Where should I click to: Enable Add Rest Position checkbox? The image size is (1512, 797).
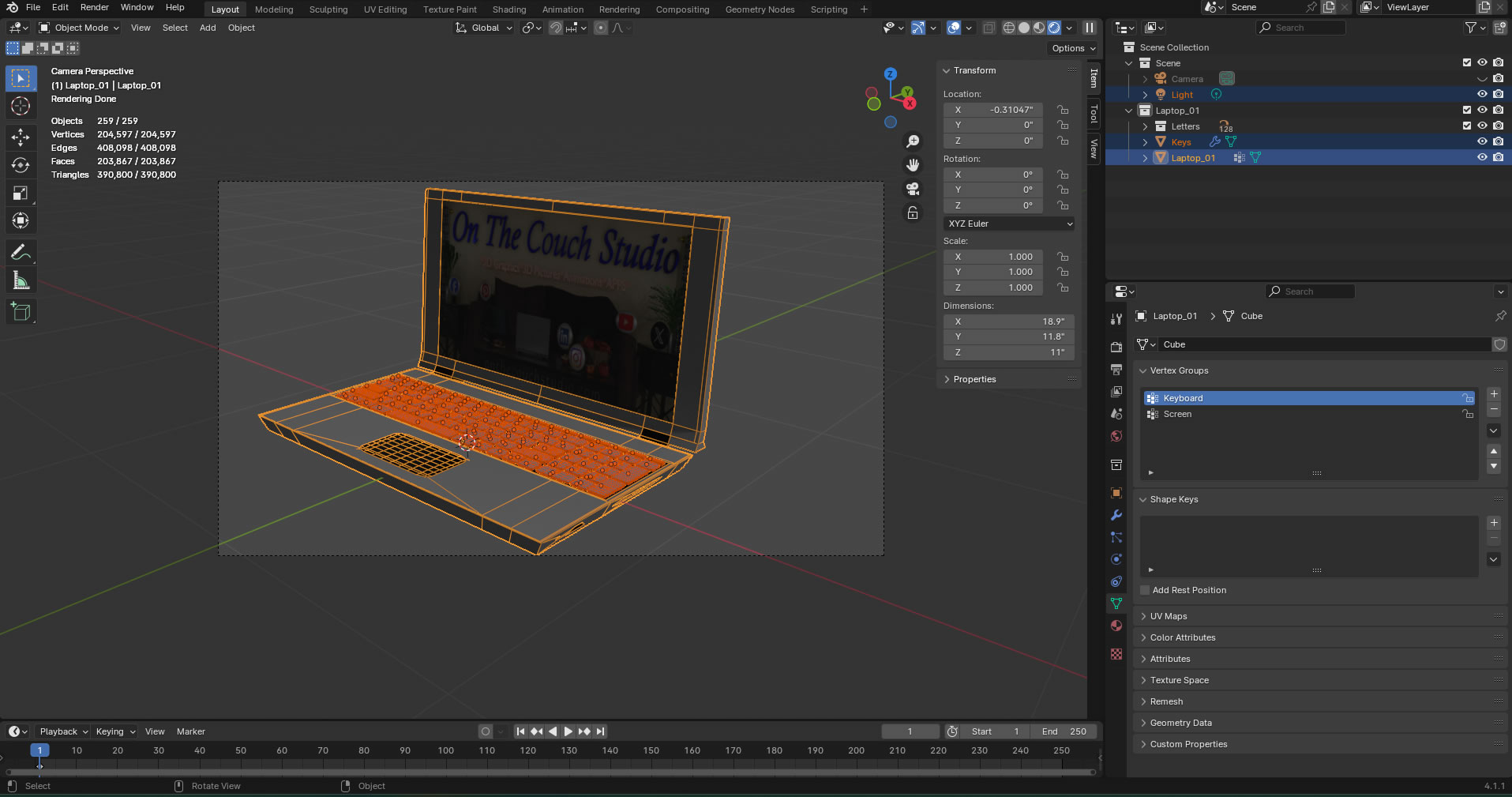pos(1146,590)
